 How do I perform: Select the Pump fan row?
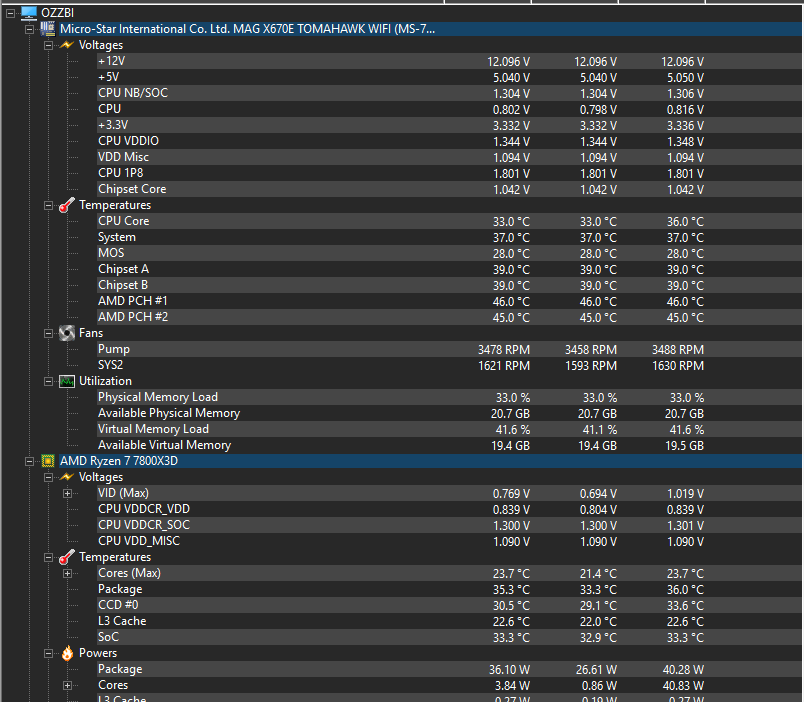coord(114,349)
